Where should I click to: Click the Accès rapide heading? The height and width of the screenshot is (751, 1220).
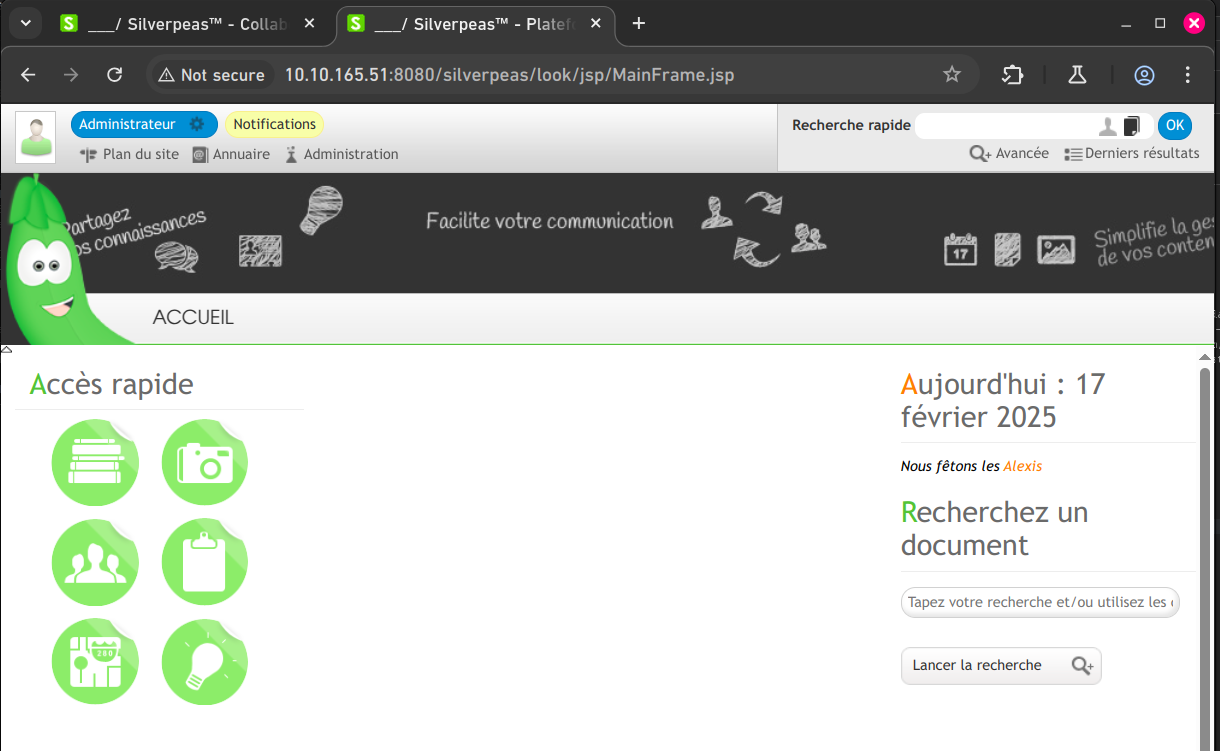(x=112, y=384)
